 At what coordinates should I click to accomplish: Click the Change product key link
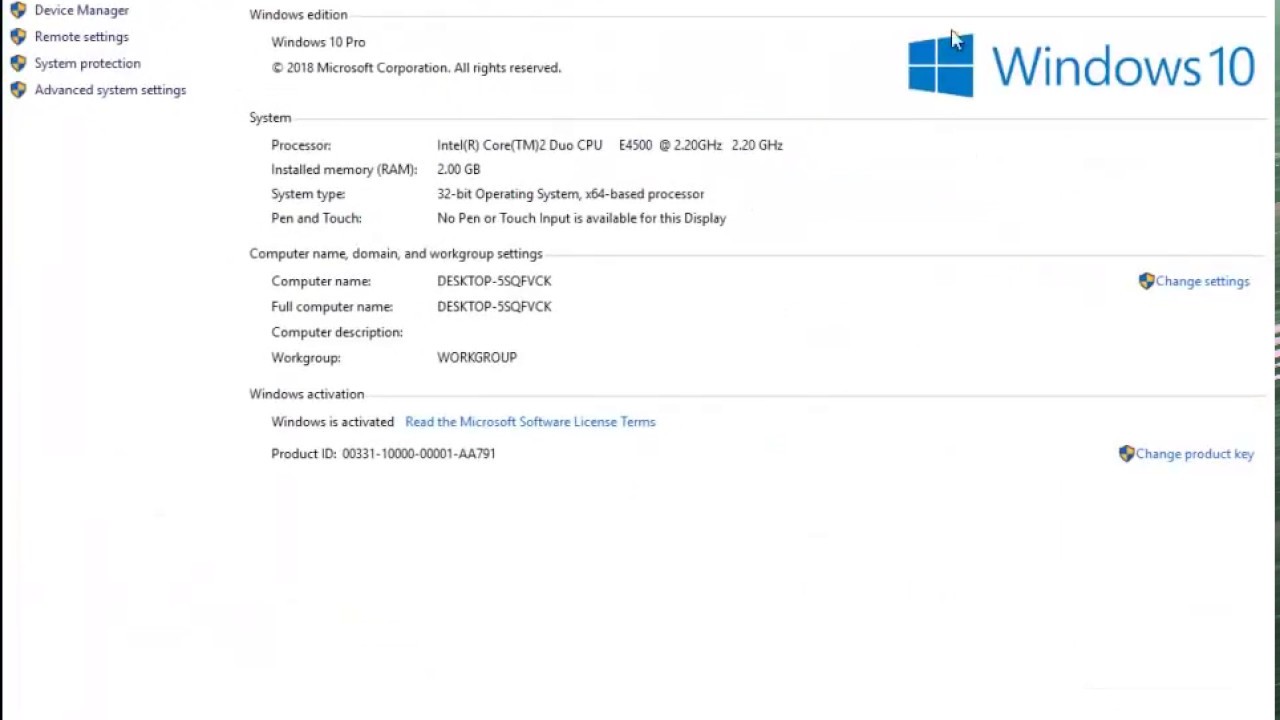tap(1195, 454)
